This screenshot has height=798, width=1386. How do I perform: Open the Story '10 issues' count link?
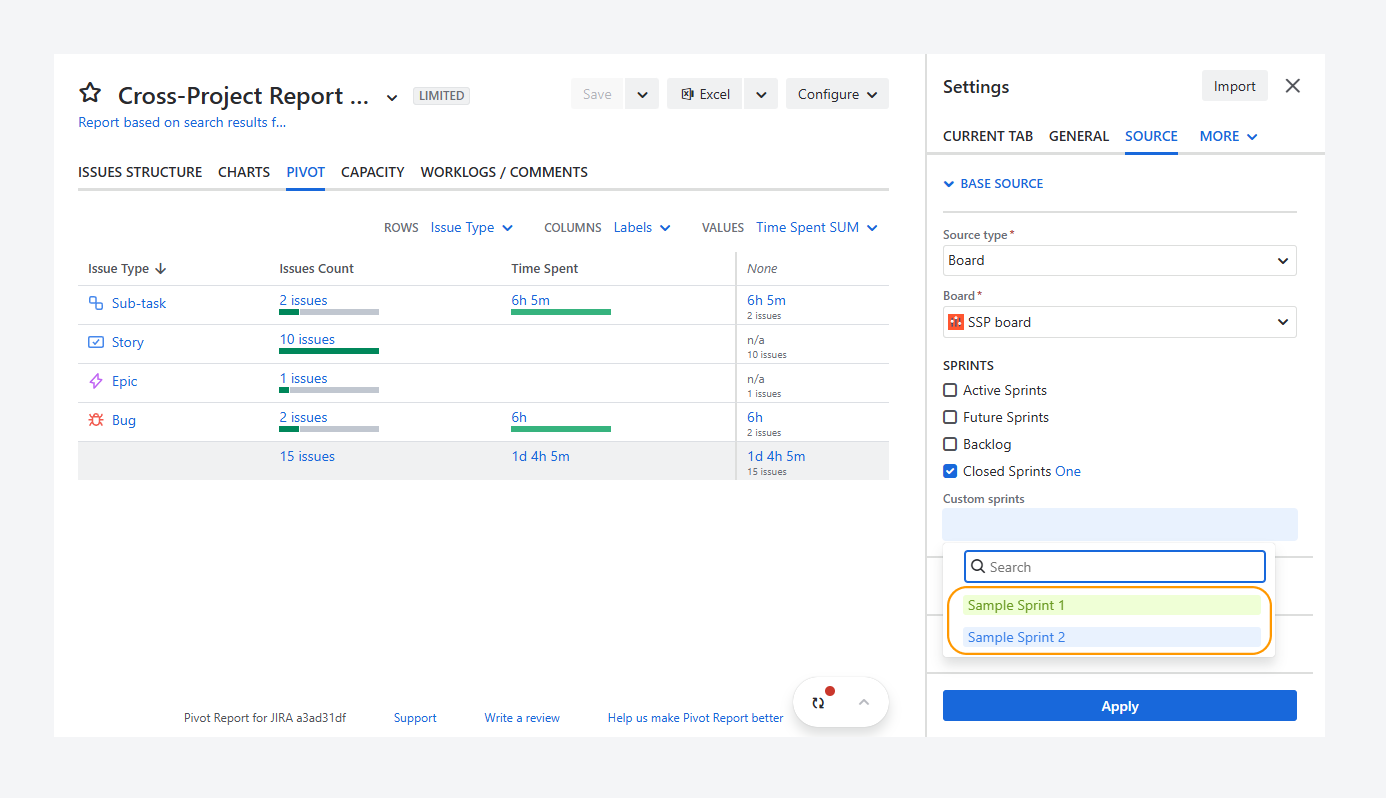pyautogui.click(x=307, y=339)
